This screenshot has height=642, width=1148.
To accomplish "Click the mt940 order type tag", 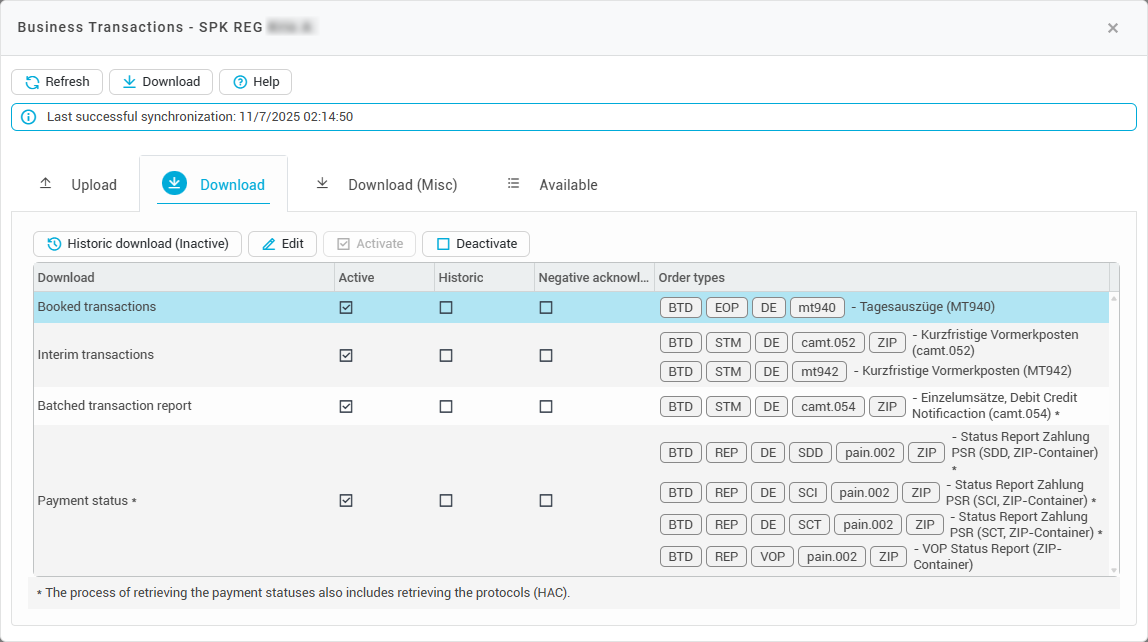I will [x=817, y=308].
